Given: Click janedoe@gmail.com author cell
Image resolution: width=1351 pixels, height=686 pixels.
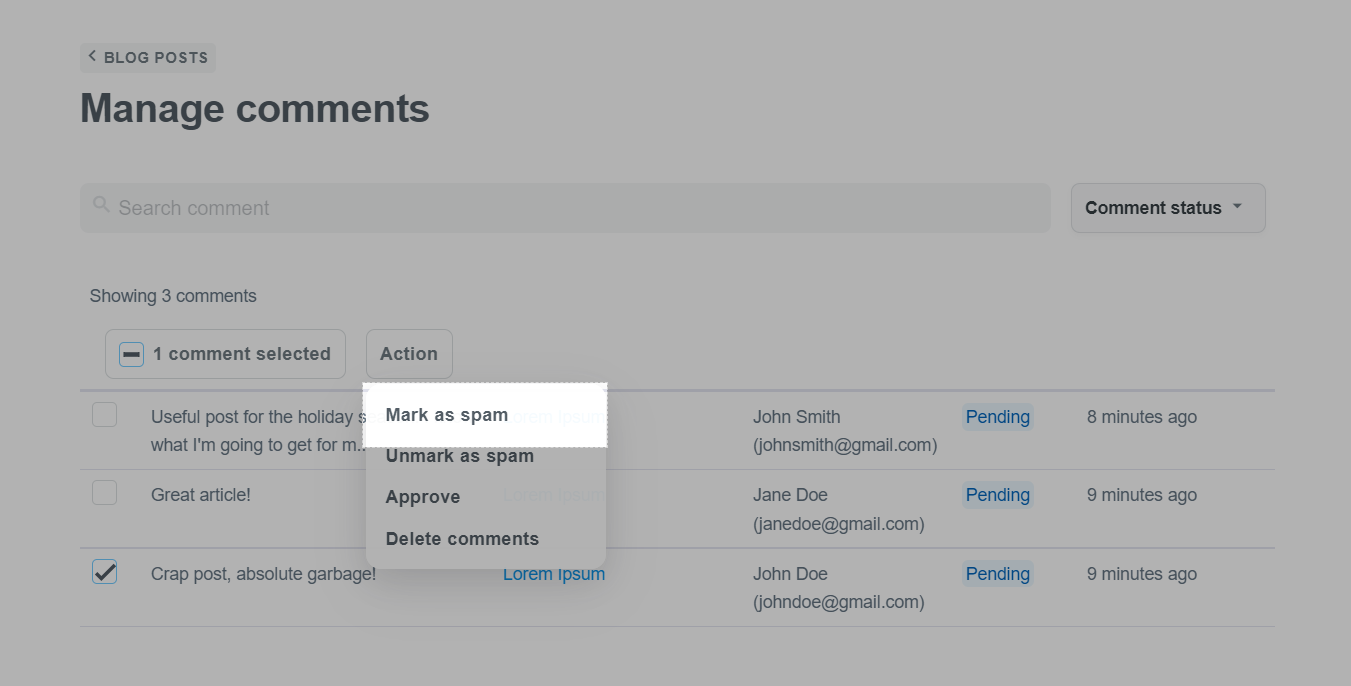Looking at the screenshot, I should (839, 509).
